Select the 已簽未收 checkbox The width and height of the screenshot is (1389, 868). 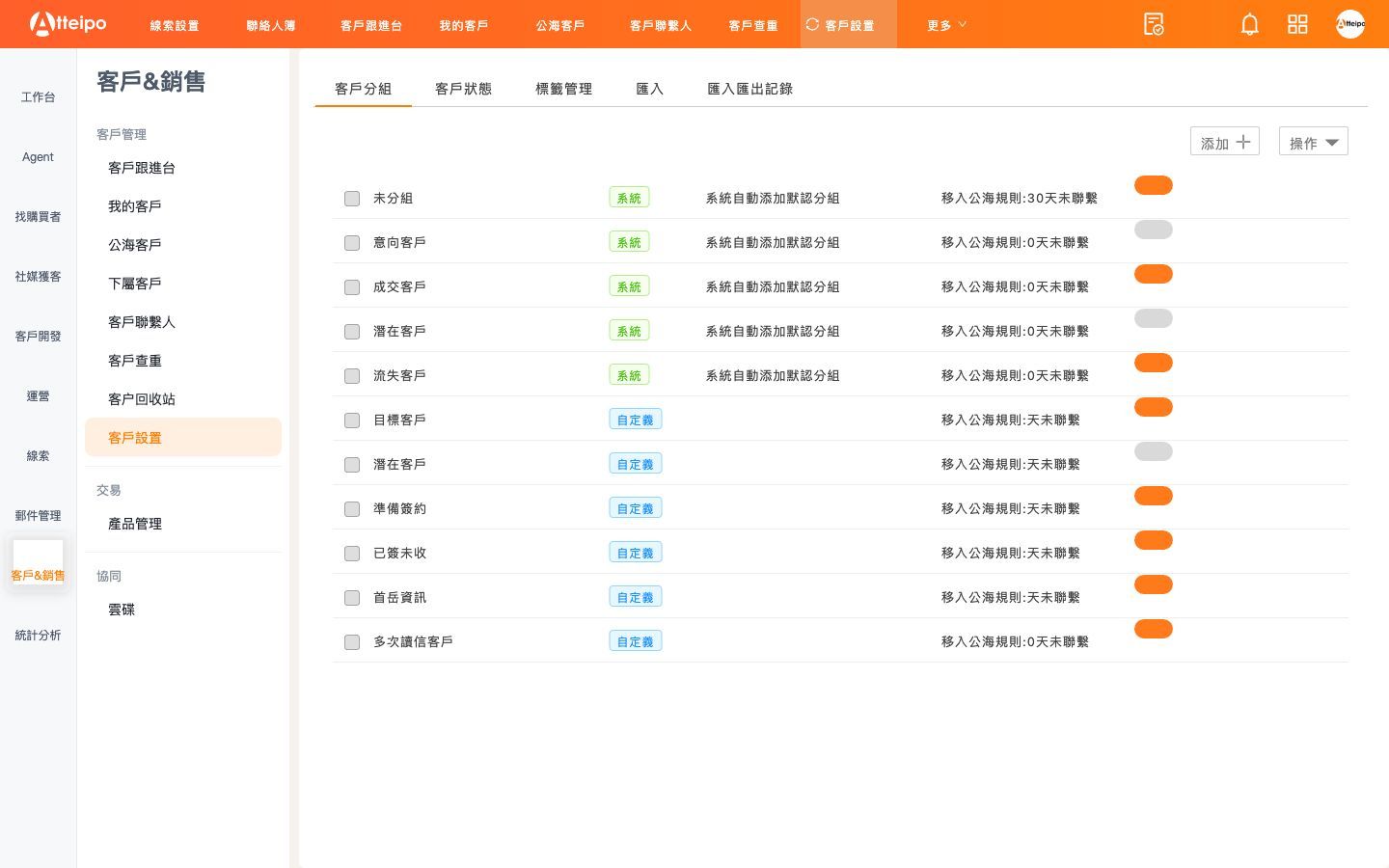352,554
